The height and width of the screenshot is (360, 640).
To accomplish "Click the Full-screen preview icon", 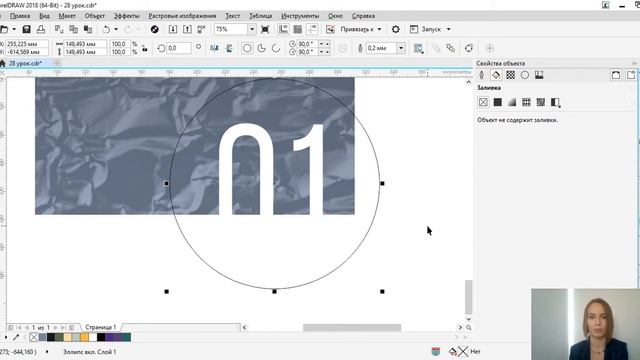I will click(x=265, y=29).
